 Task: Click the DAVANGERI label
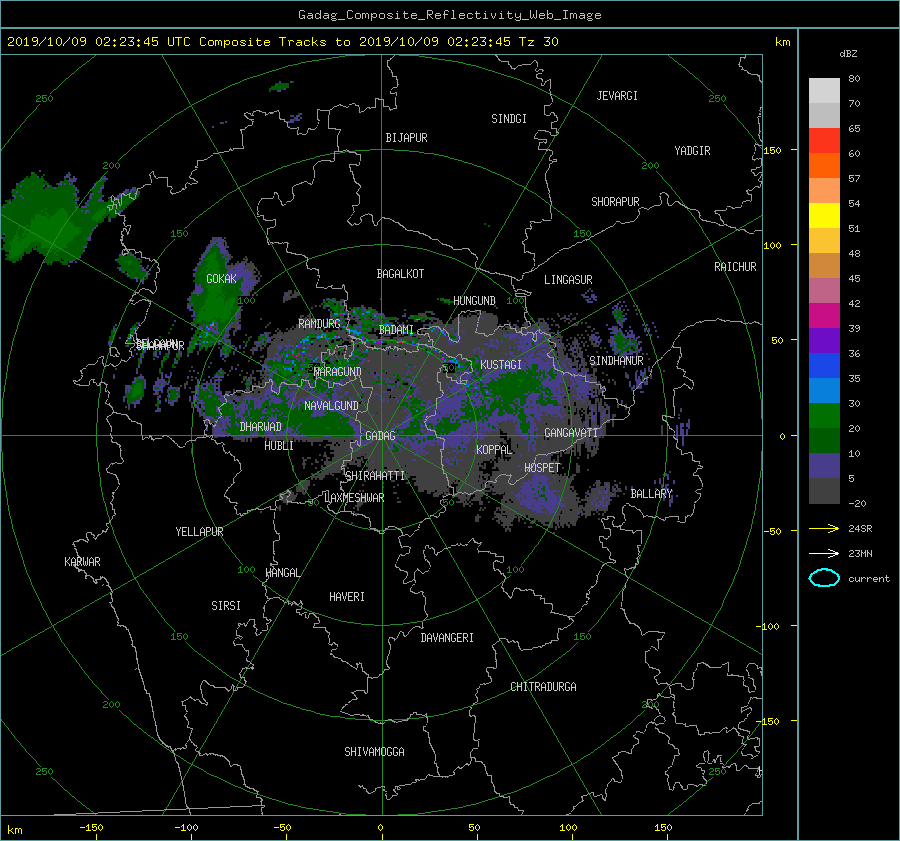pyautogui.click(x=447, y=638)
